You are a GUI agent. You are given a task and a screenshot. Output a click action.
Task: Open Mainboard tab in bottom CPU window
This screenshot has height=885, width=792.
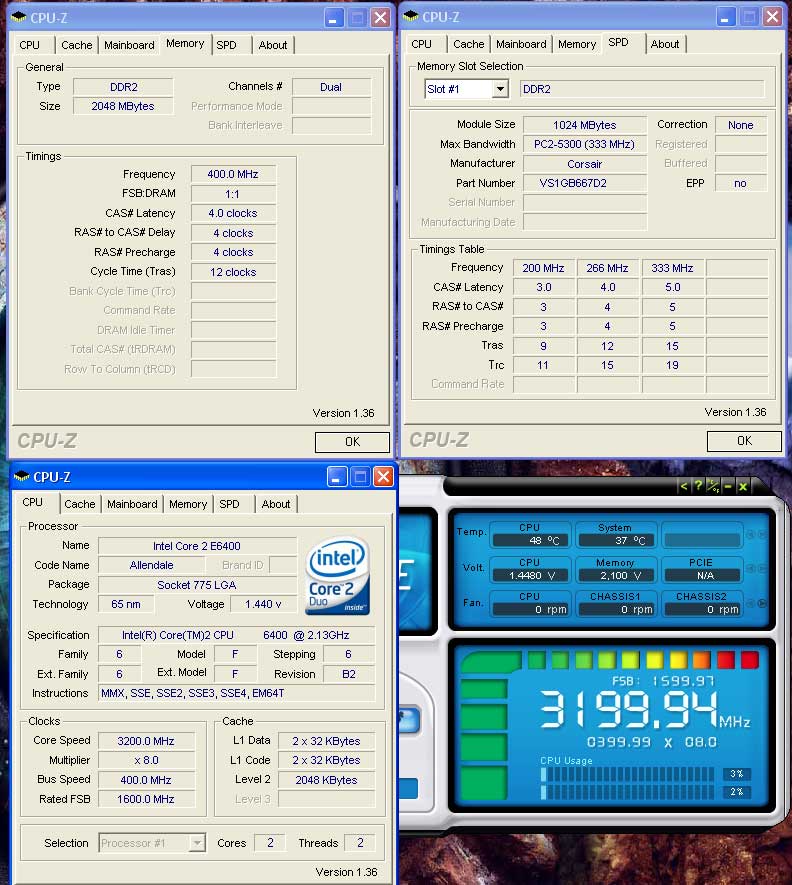(132, 504)
